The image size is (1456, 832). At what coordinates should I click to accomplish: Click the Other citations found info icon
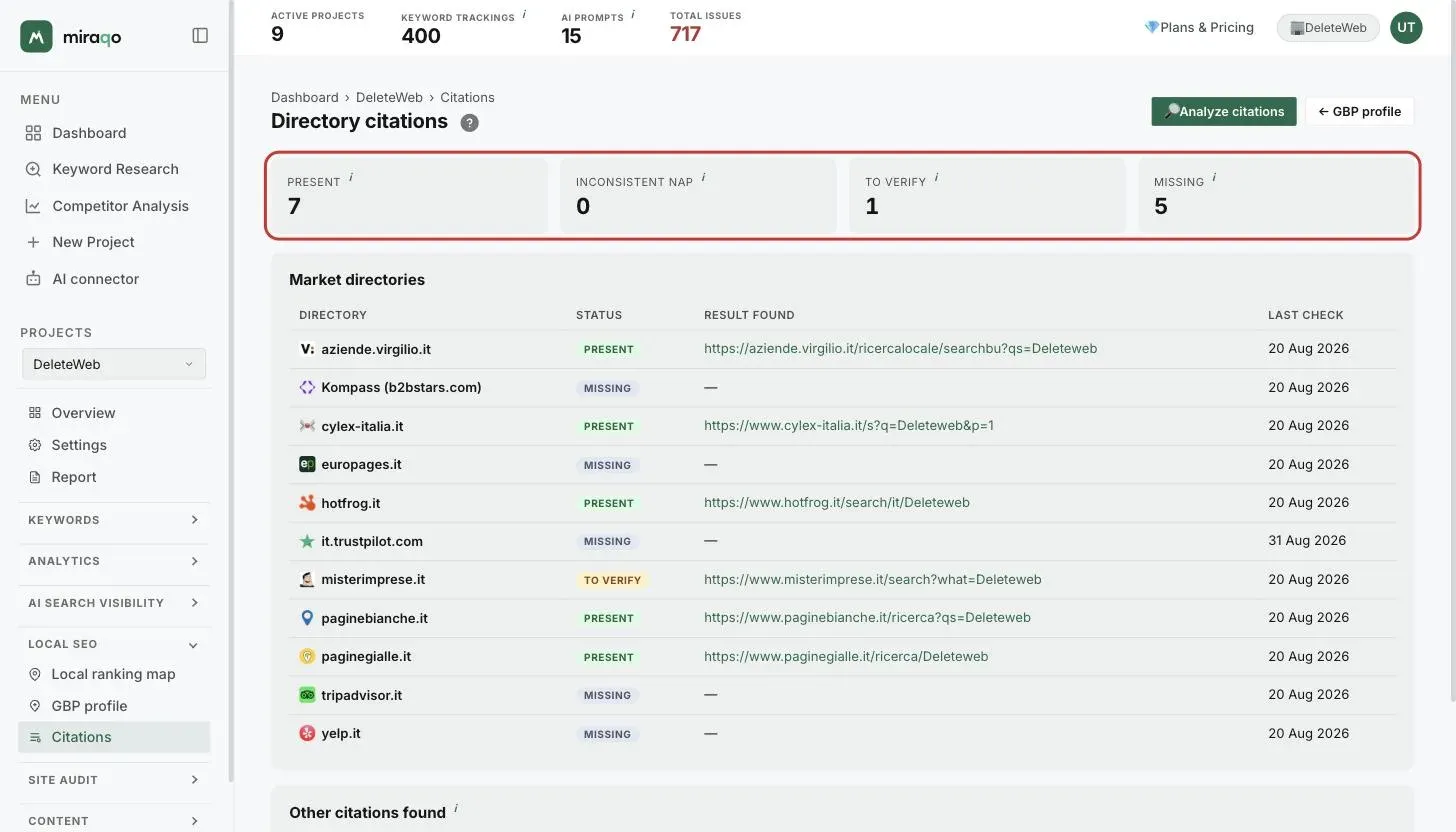(456, 808)
